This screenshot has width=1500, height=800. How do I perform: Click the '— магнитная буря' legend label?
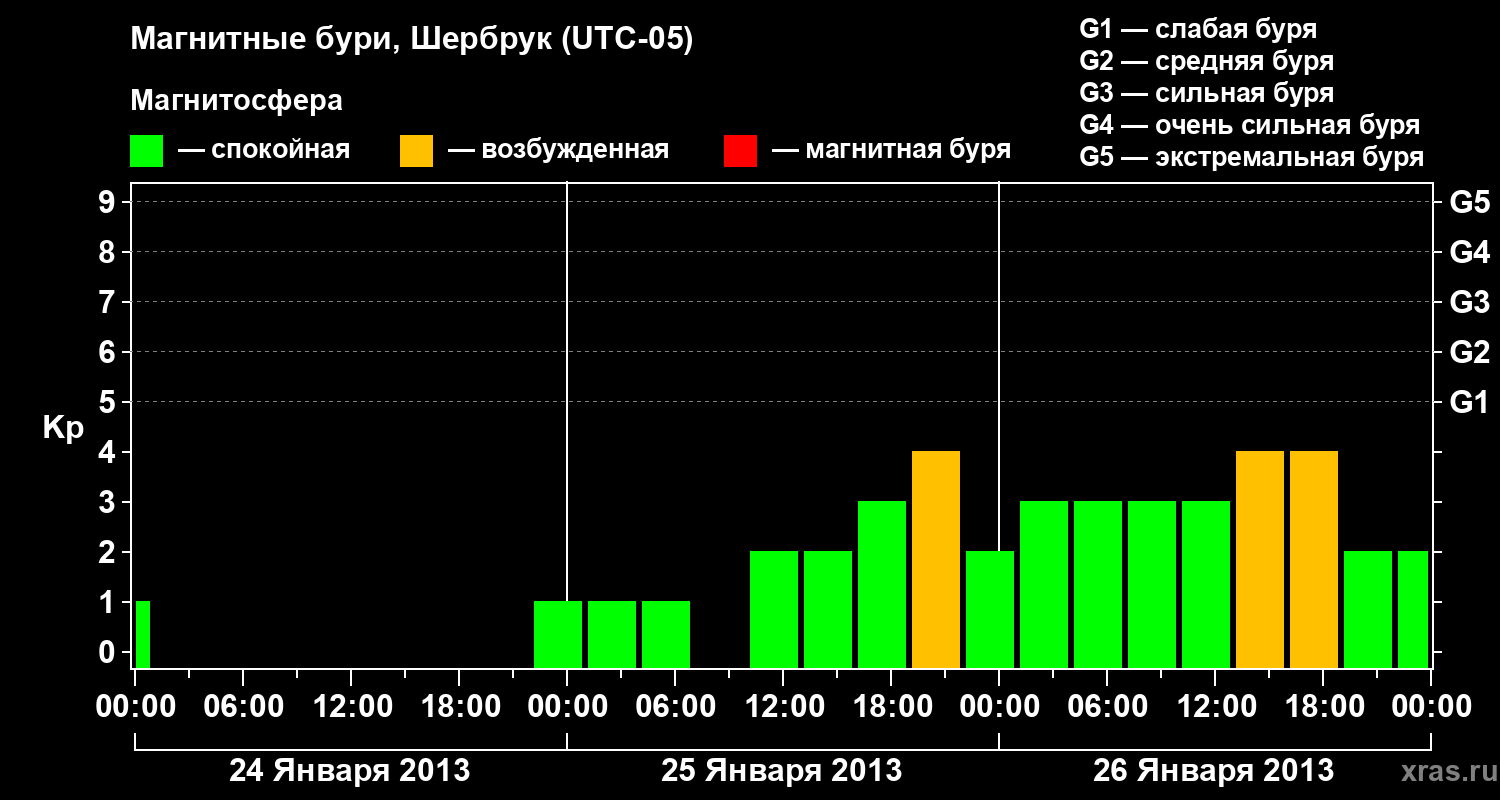point(891,151)
